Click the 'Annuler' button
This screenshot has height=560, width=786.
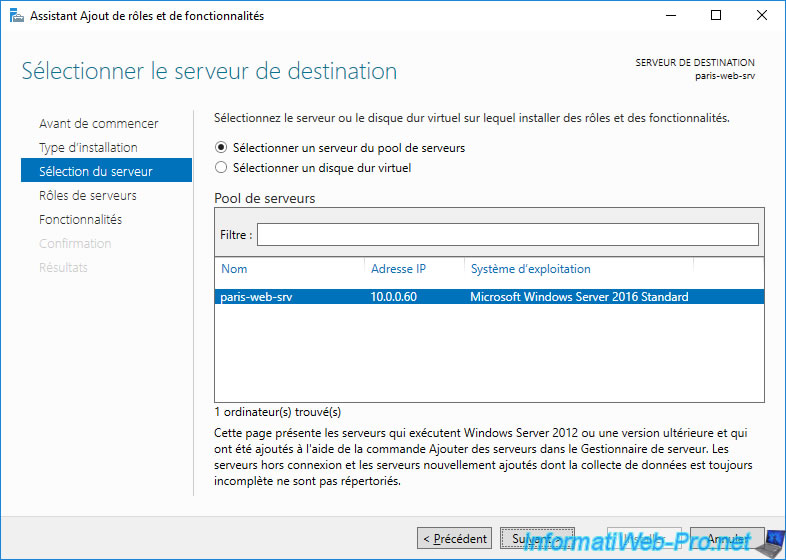[x=727, y=538]
